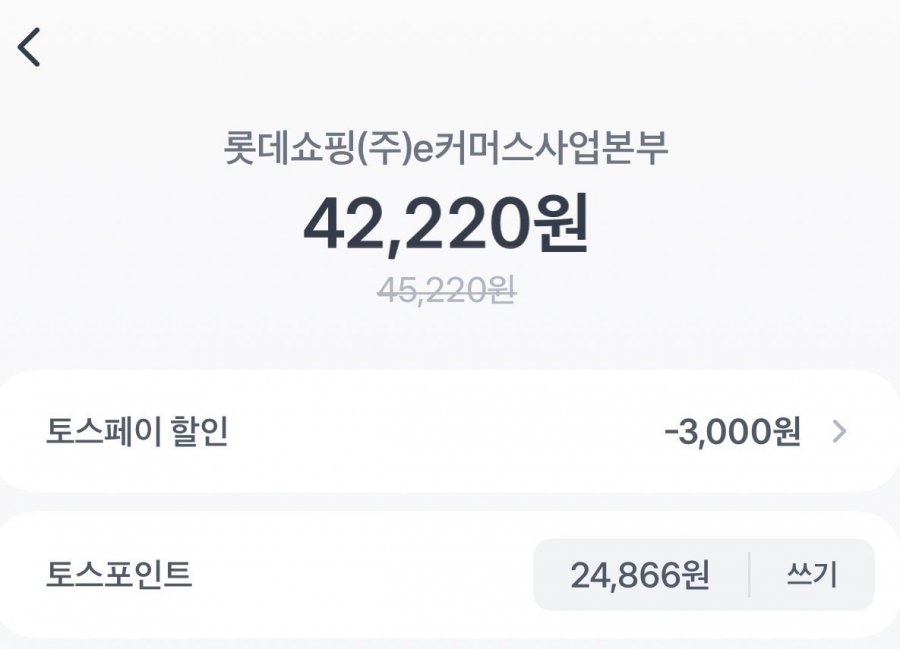Open the 토스페이 할인 row label
This screenshot has width=900, height=649.
coord(137,432)
